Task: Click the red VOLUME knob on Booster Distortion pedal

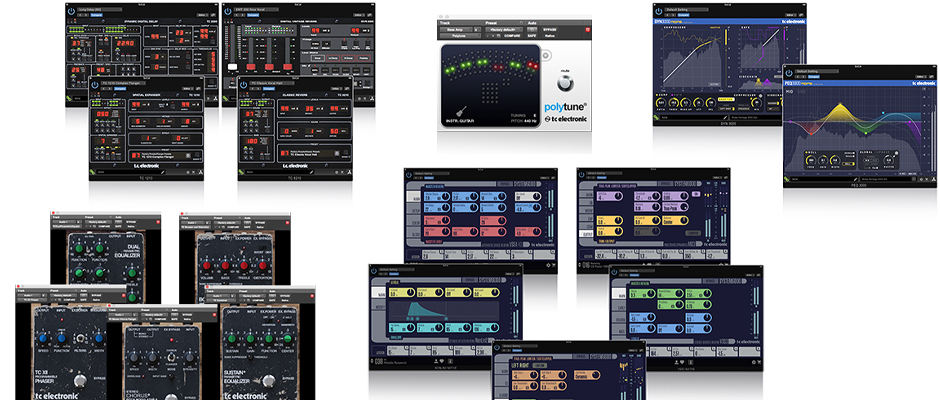Action: click(208, 266)
